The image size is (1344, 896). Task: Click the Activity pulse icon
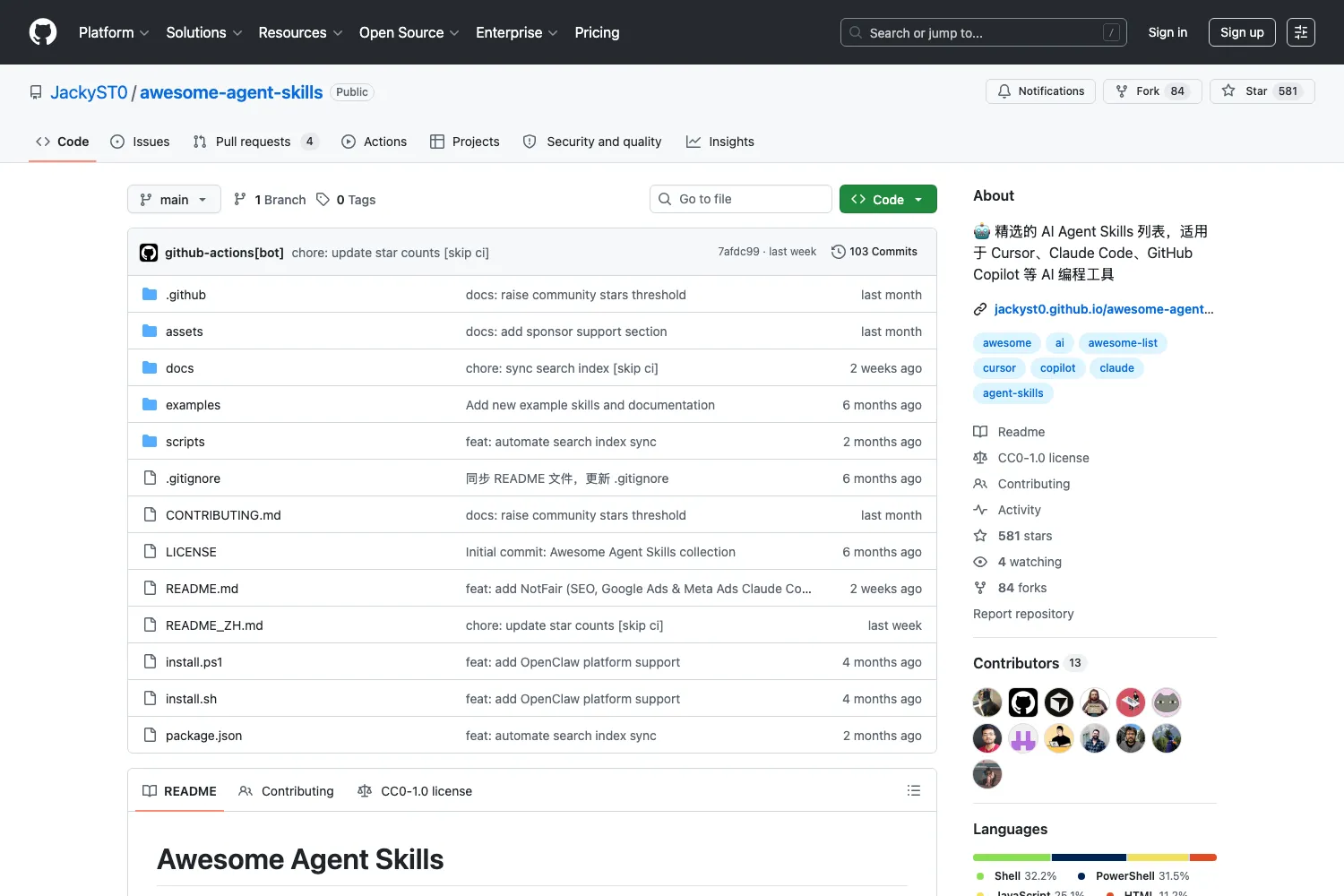pyautogui.click(x=980, y=510)
